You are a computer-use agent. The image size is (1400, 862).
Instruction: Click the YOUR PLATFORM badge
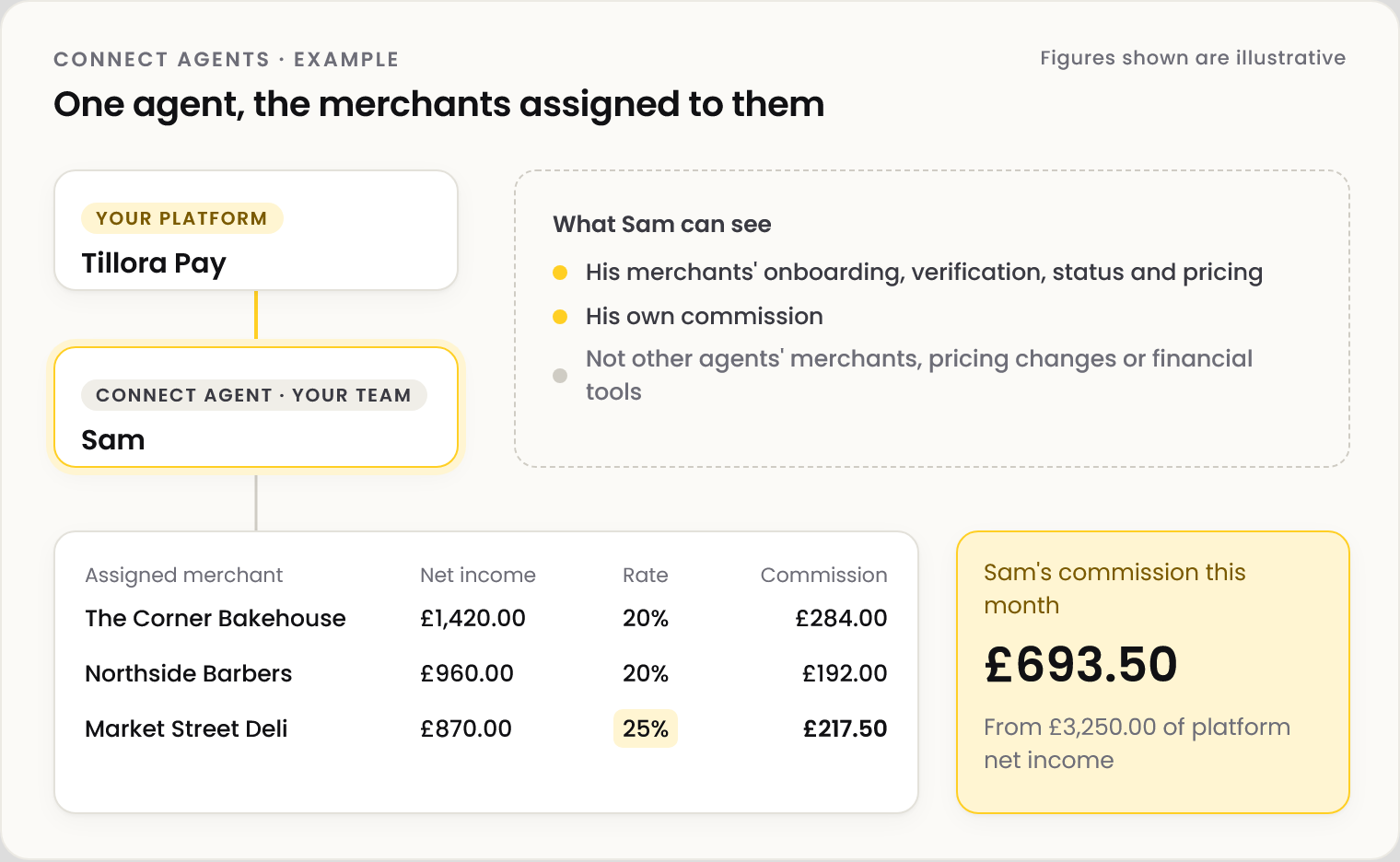pos(181,218)
